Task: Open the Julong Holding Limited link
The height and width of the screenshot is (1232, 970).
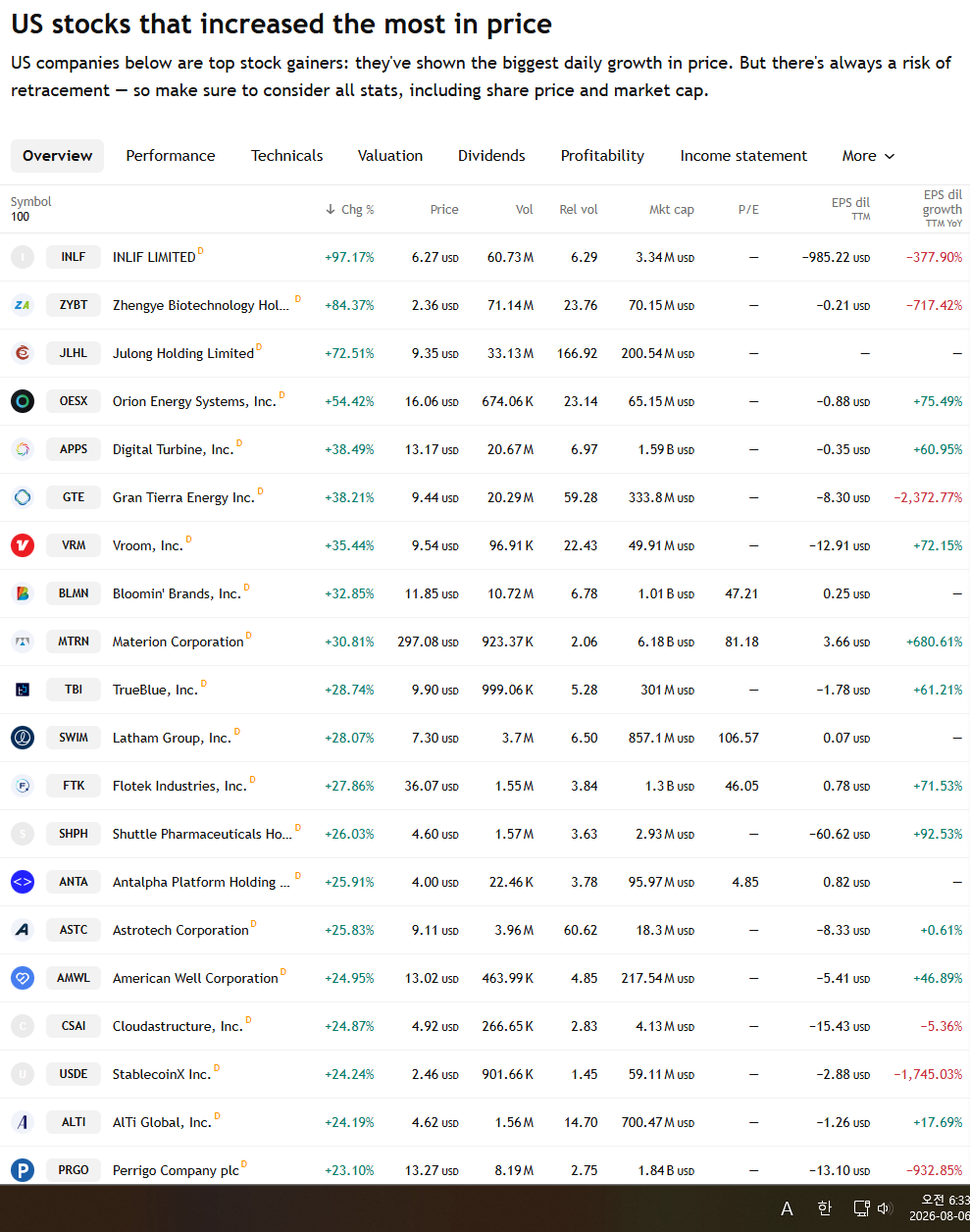Action: (x=183, y=354)
